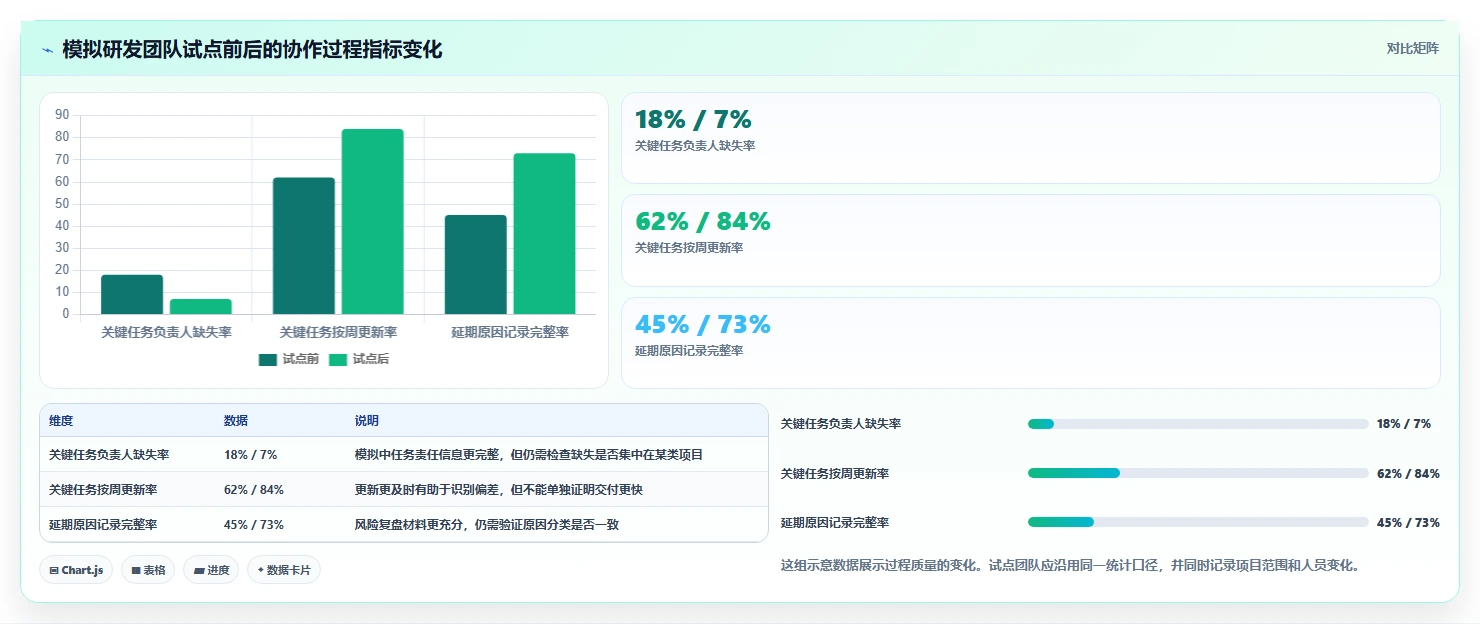Click the note starting 更新更及时有助于识别偏差
1480x624 pixels.
499,490
